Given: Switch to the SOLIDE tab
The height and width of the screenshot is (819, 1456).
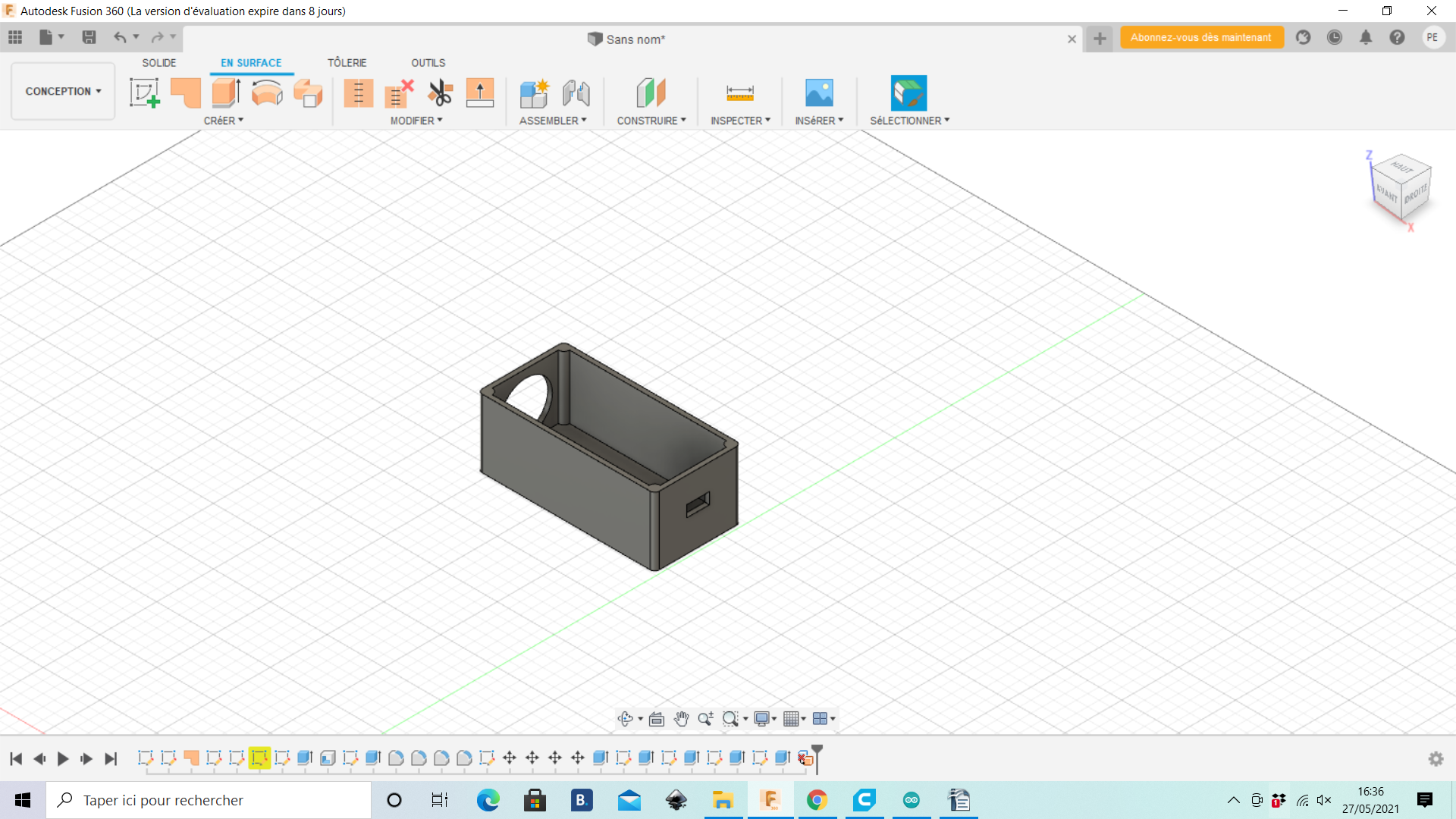Looking at the screenshot, I should tap(159, 63).
